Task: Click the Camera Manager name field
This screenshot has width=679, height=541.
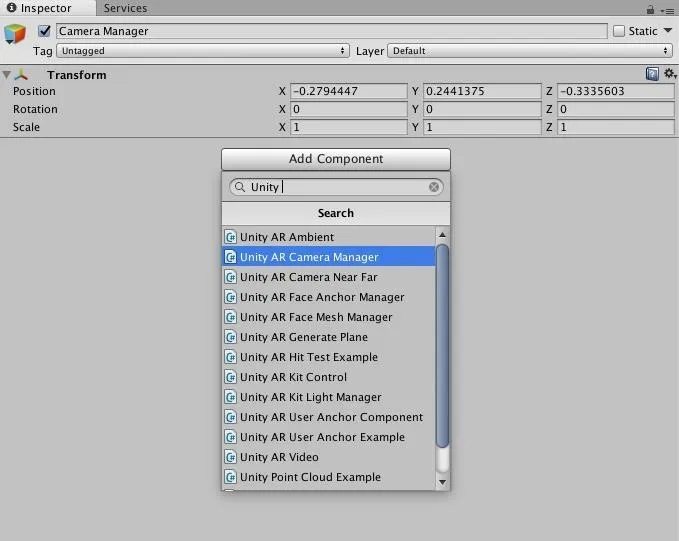Action: 332,31
